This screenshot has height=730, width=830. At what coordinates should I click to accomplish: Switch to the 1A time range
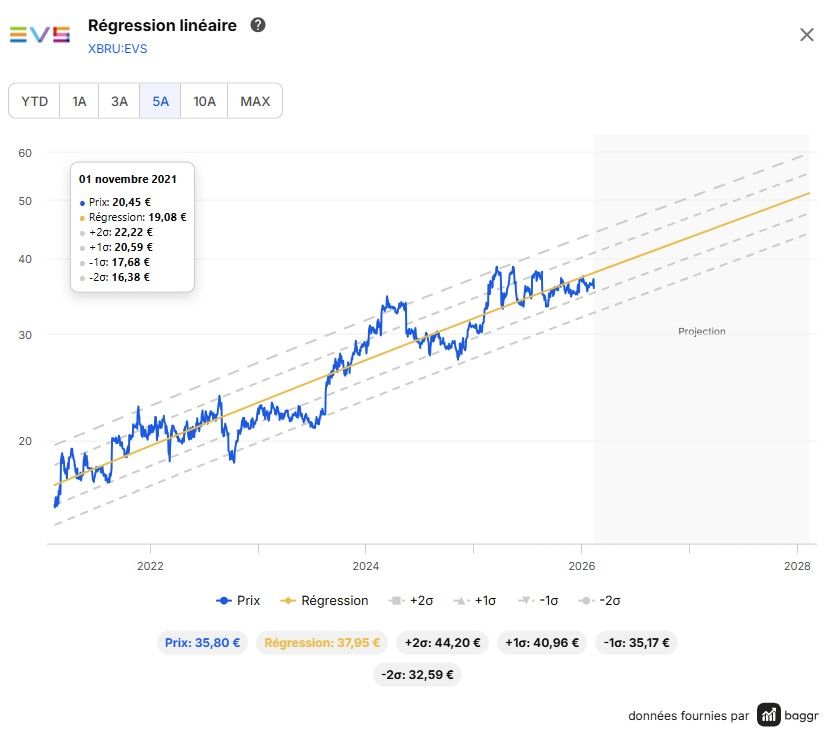(79, 101)
